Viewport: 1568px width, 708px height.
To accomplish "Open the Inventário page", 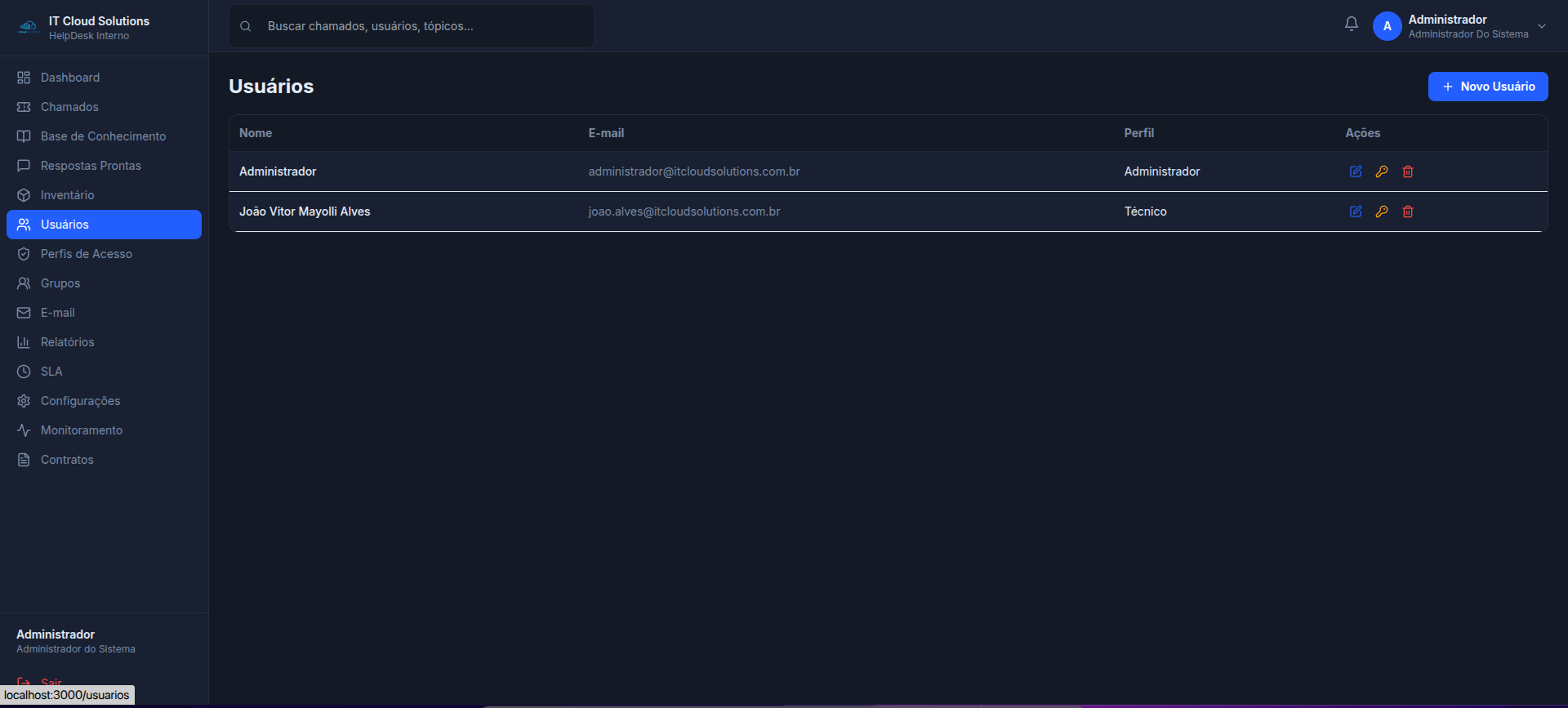I will tap(104, 195).
